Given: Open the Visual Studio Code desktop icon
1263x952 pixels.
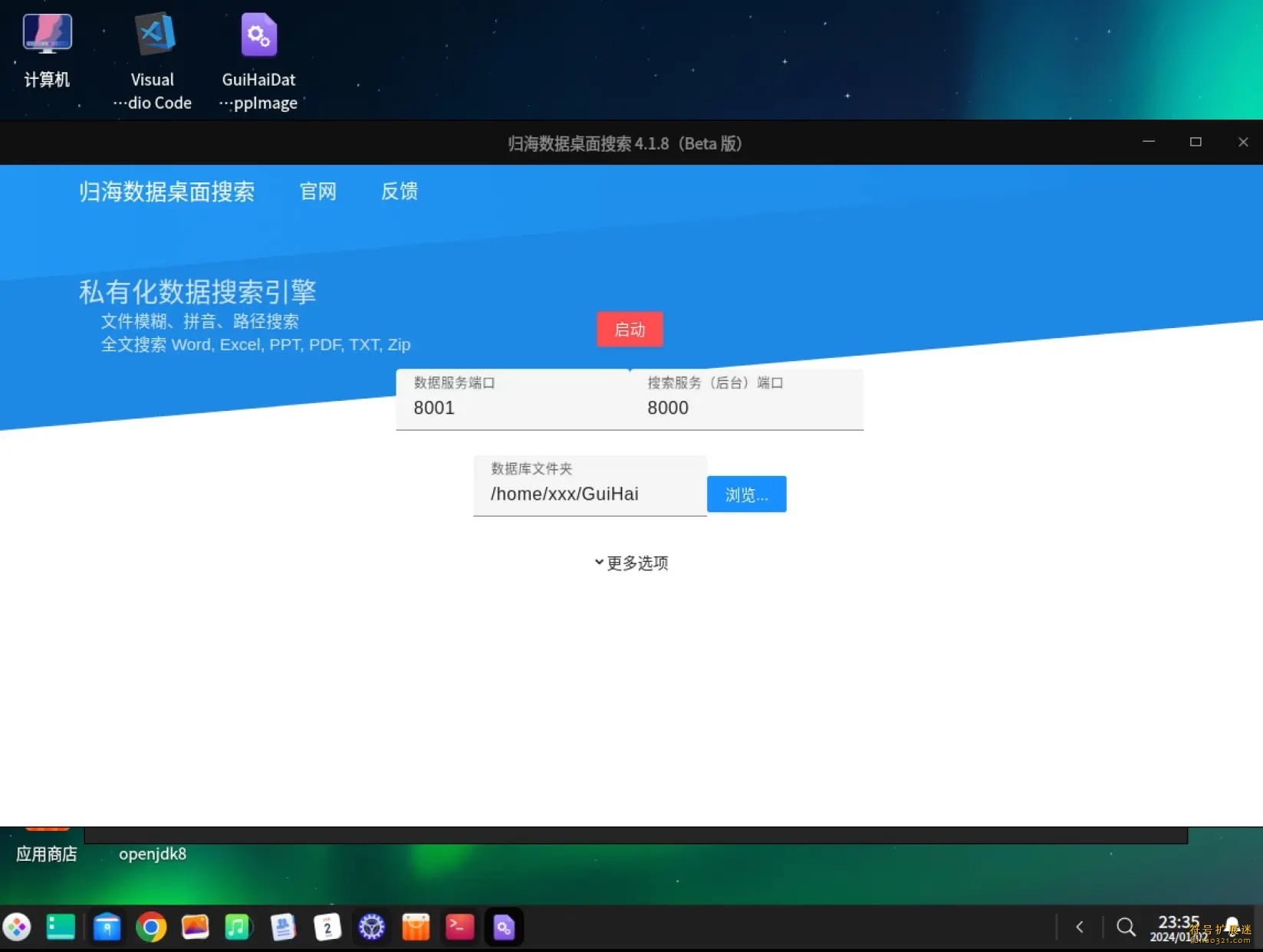Looking at the screenshot, I should click(x=153, y=61).
